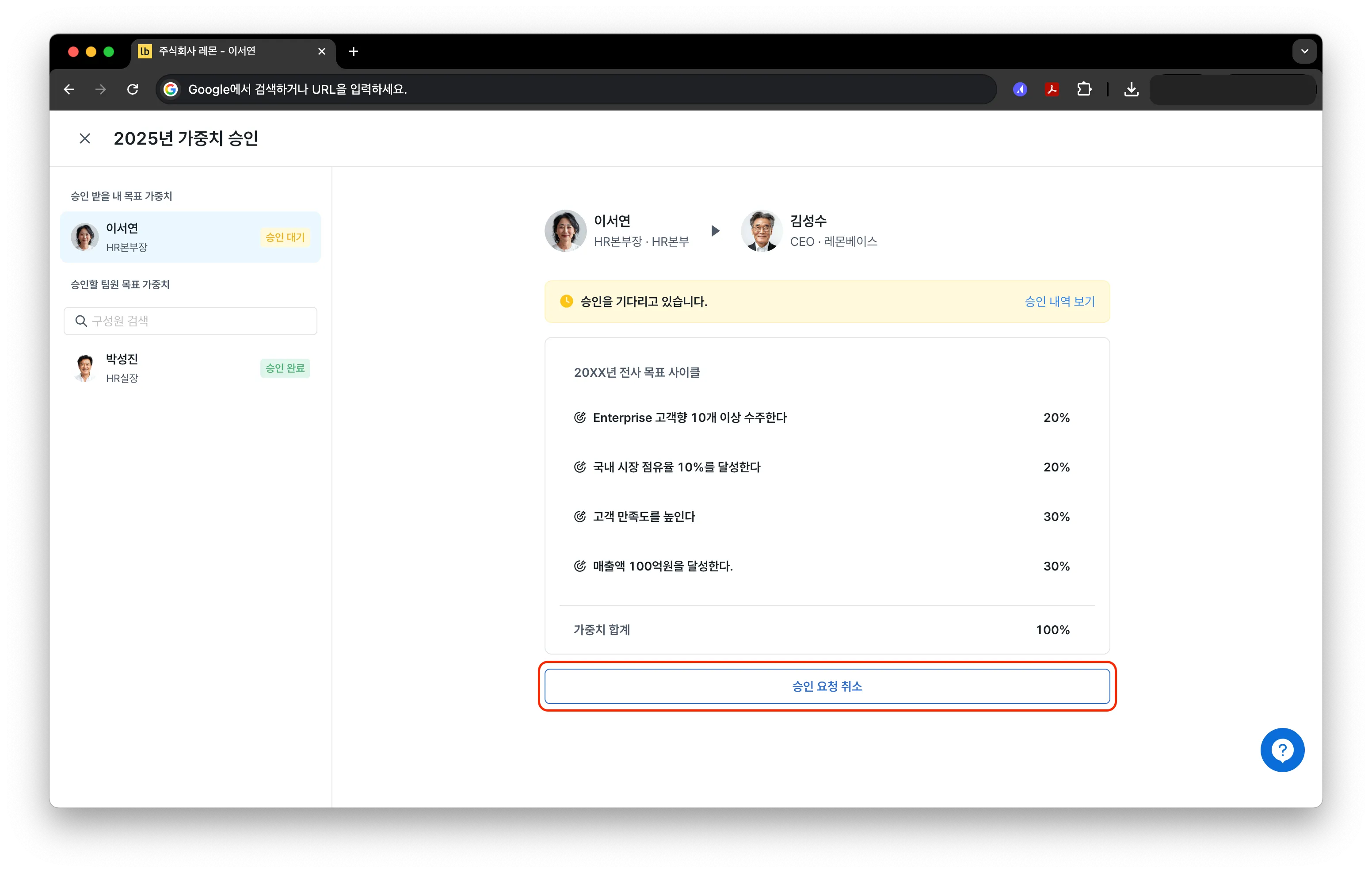The height and width of the screenshot is (873, 1372).
Task: Click the address bar URL field
Action: 576,89
